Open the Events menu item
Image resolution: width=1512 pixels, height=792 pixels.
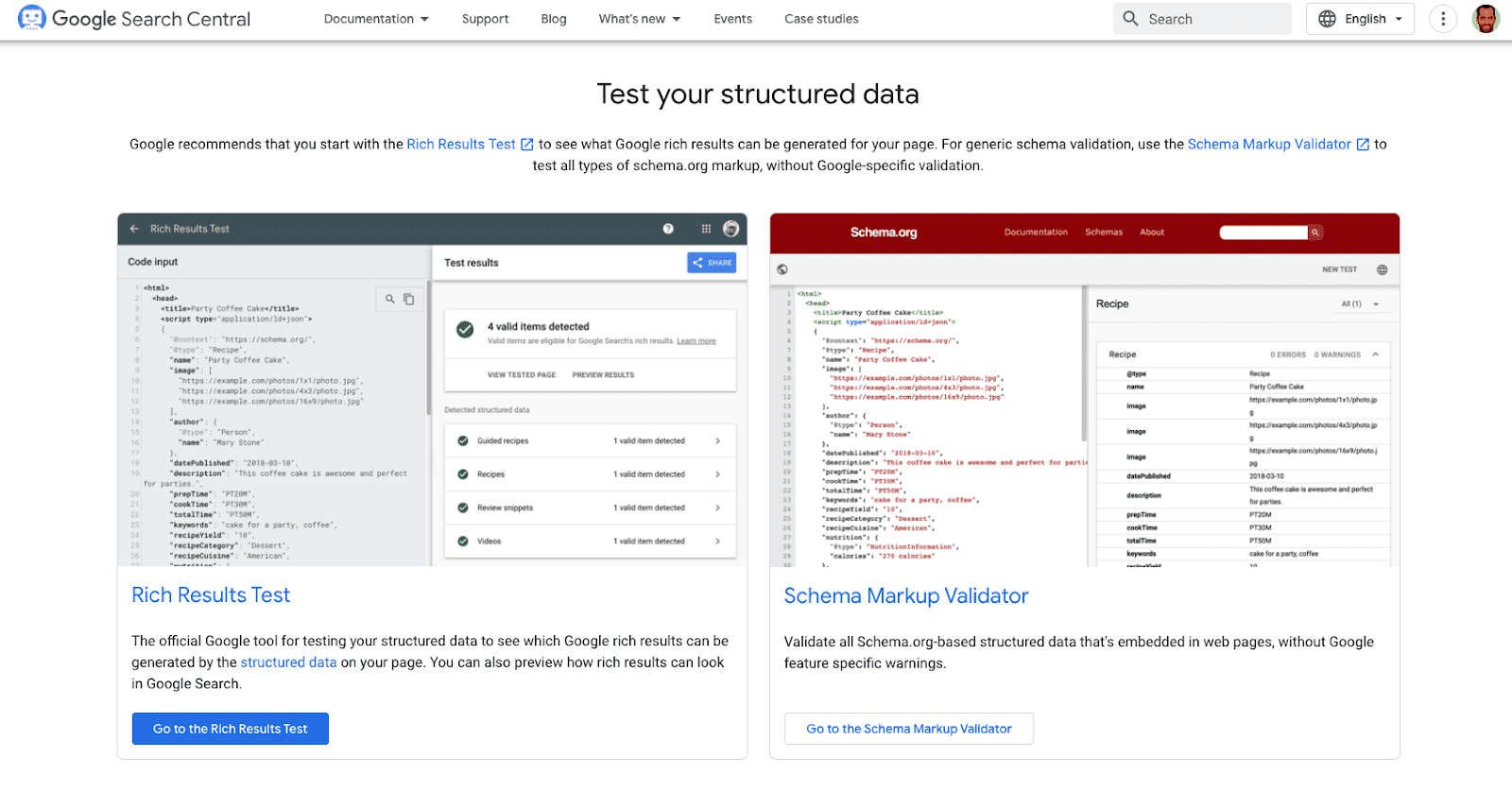(x=733, y=19)
